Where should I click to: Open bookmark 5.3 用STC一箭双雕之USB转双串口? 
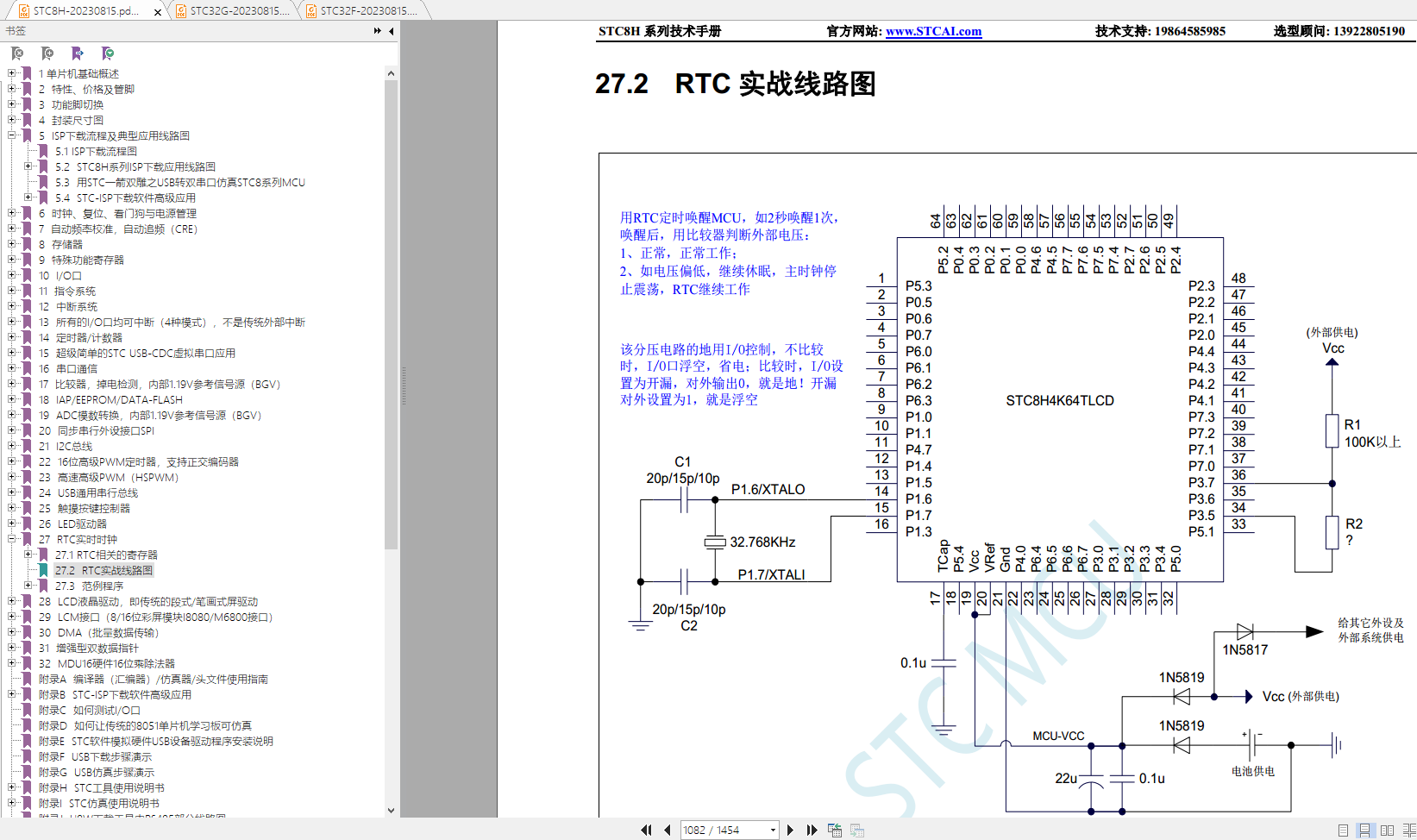point(179,182)
